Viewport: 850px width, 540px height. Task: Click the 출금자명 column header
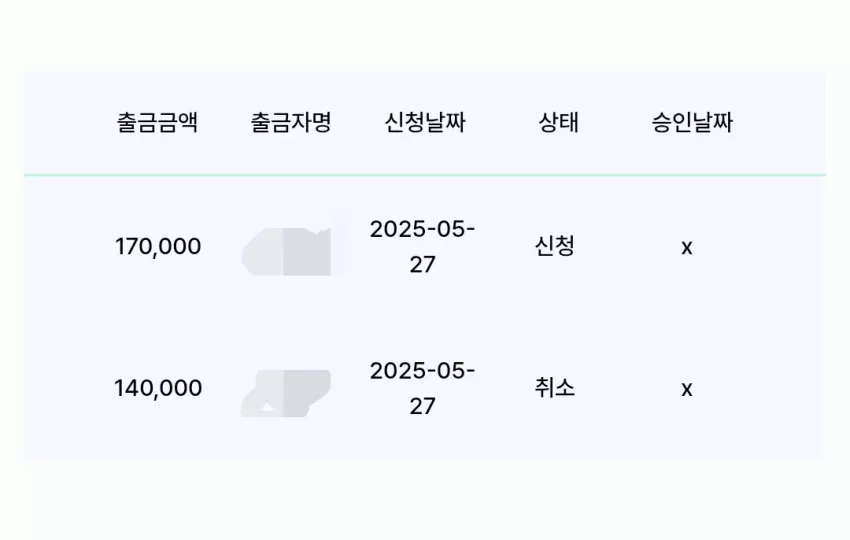(x=291, y=122)
